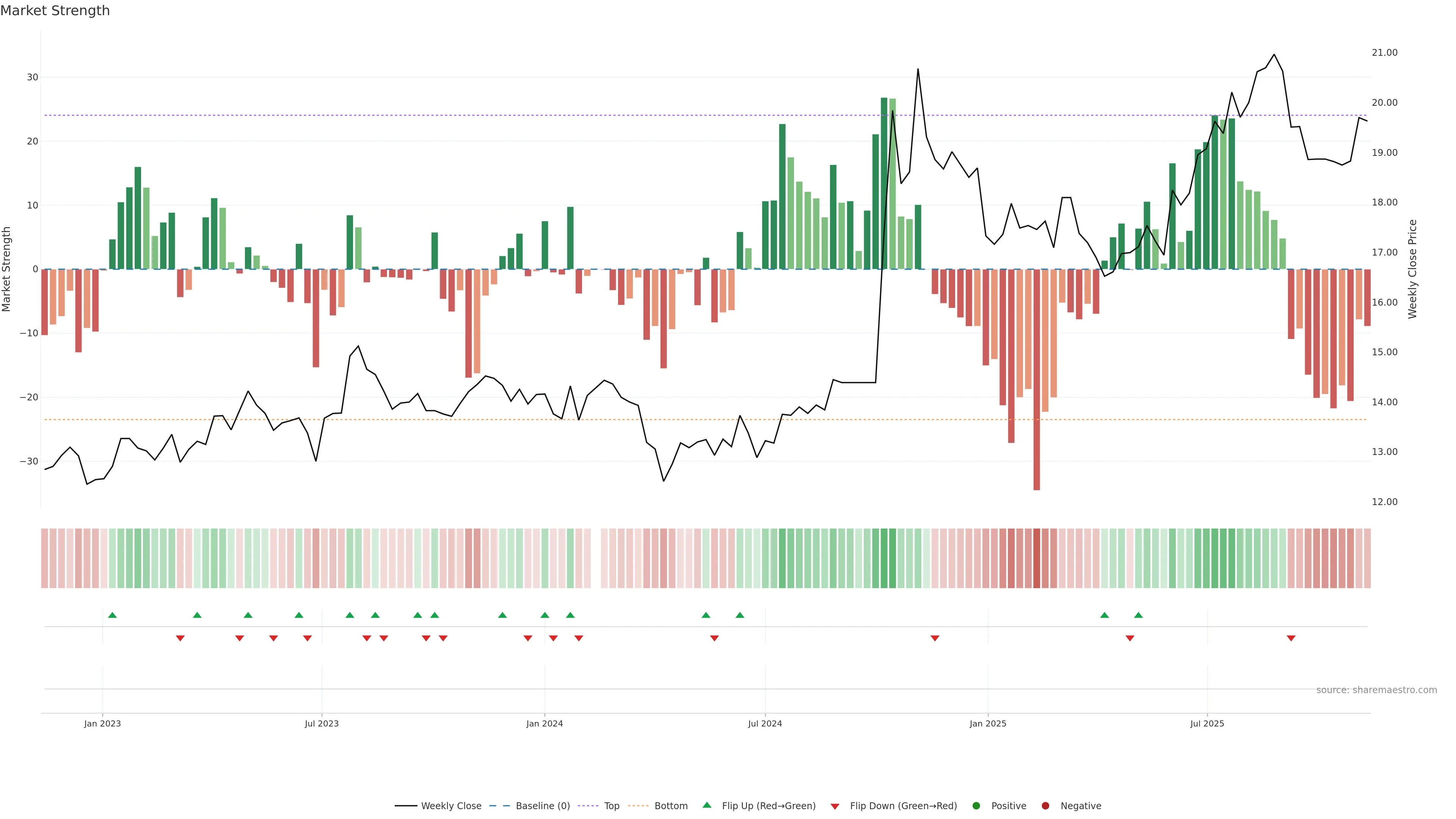The image size is (1456, 819).
Task: Click the source: sharemaestro.com text
Action: [1376, 690]
